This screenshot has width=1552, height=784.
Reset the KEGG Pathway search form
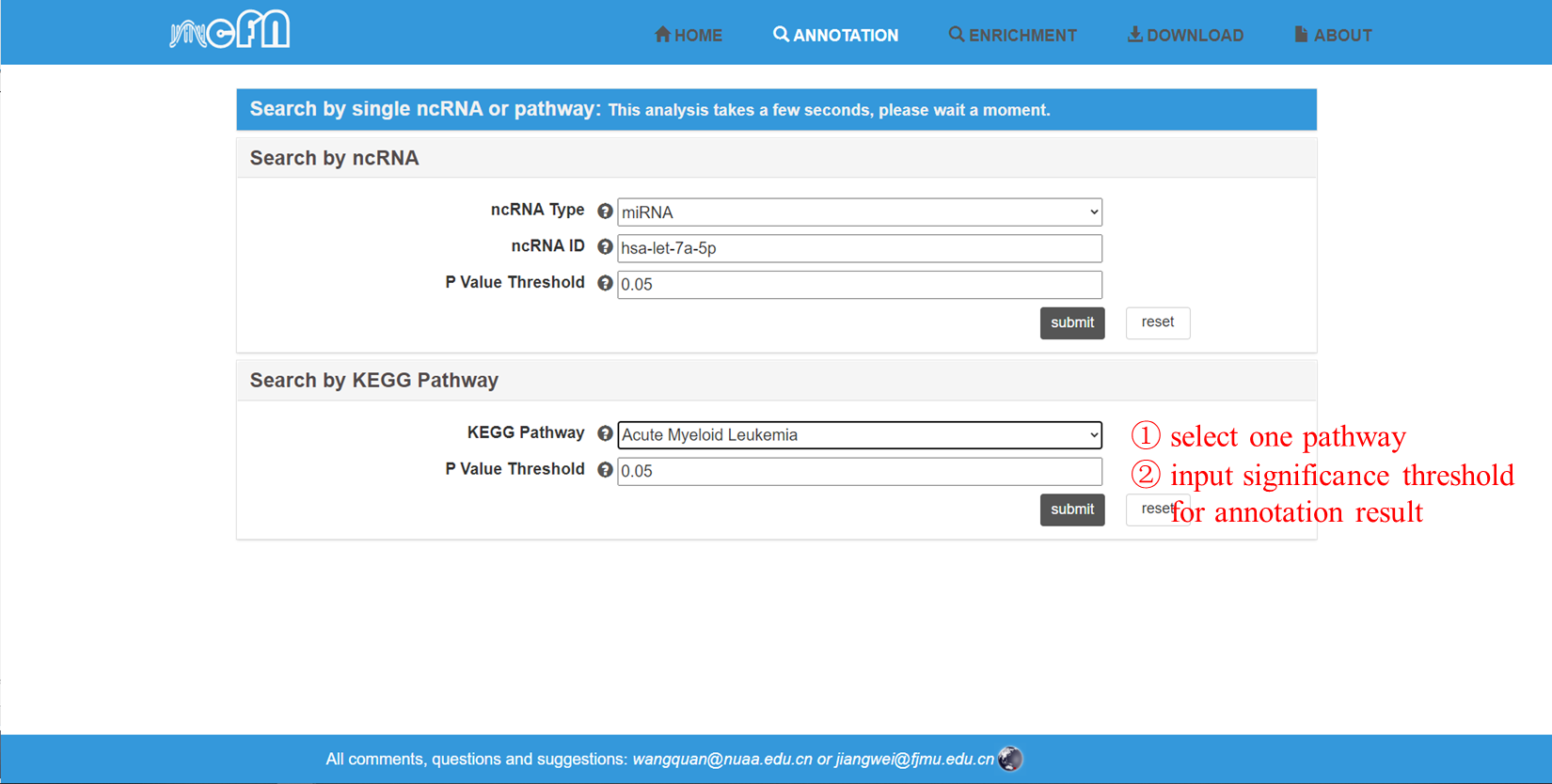coord(1148,510)
